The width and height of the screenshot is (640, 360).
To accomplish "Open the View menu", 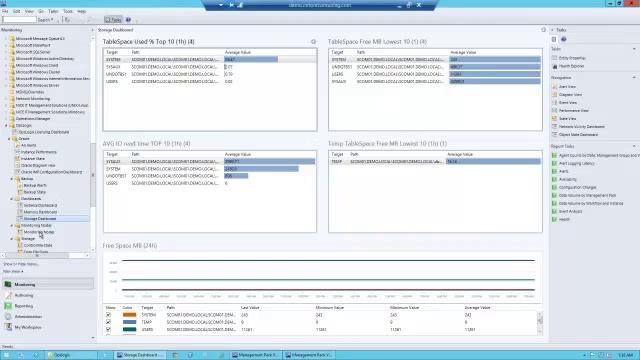I will pyautogui.click(x=29, y=11).
